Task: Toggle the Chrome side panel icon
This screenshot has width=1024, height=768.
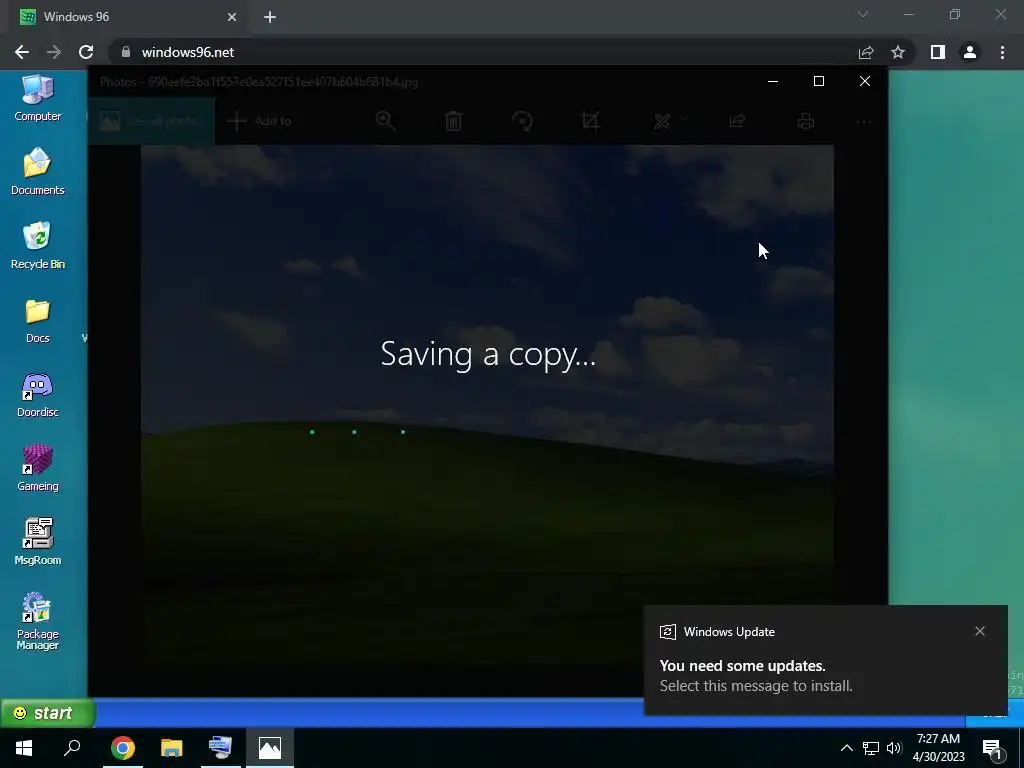Action: [x=938, y=52]
